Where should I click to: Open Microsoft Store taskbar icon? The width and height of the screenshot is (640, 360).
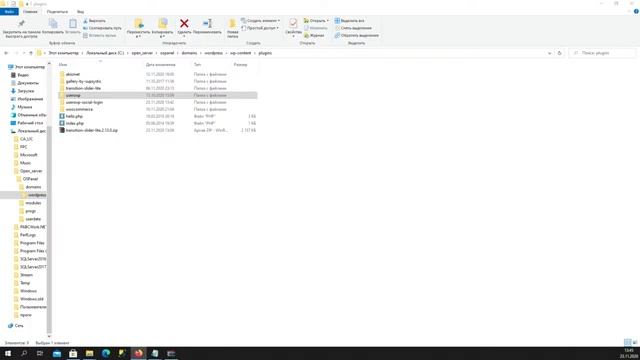point(73,353)
